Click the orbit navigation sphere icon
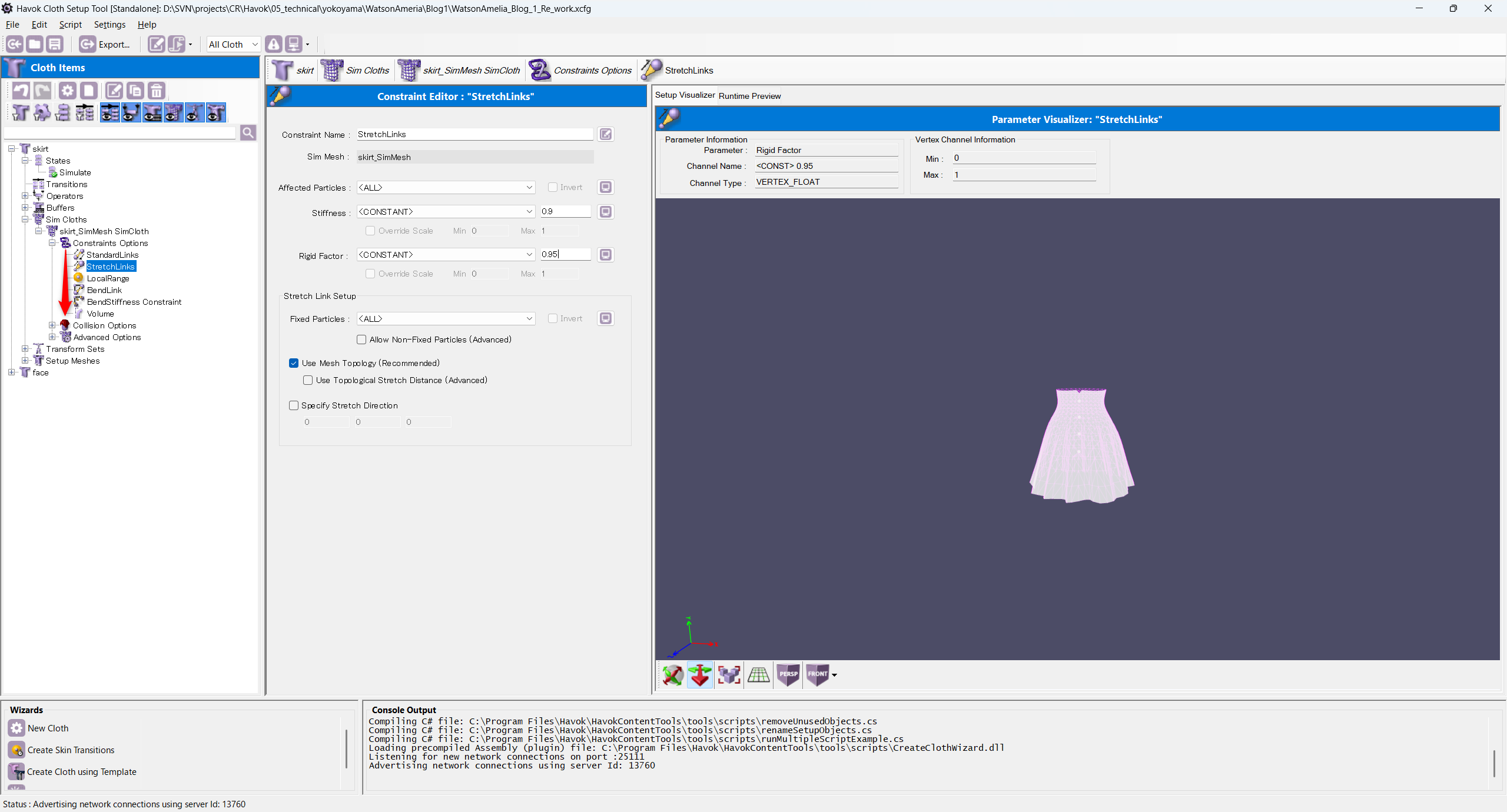The height and width of the screenshot is (812, 1507). [x=672, y=675]
